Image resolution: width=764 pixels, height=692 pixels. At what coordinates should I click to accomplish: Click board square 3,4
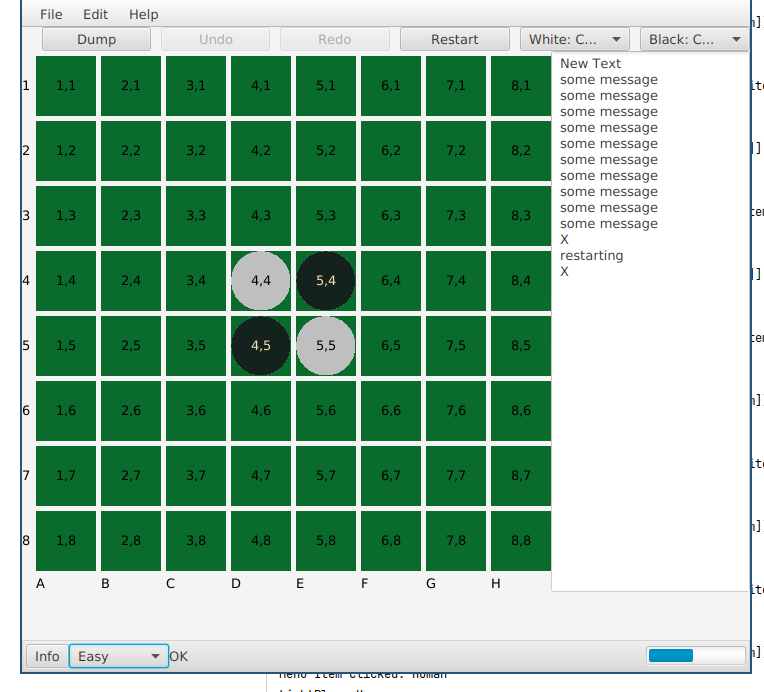[x=196, y=281]
